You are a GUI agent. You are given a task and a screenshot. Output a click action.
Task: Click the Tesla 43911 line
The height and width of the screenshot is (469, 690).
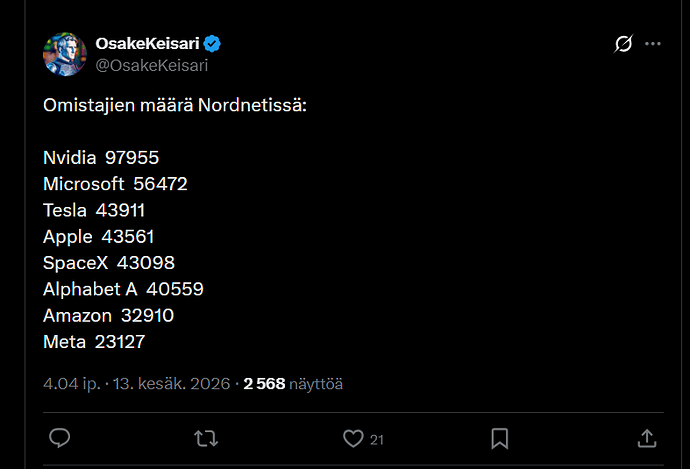(x=94, y=210)
